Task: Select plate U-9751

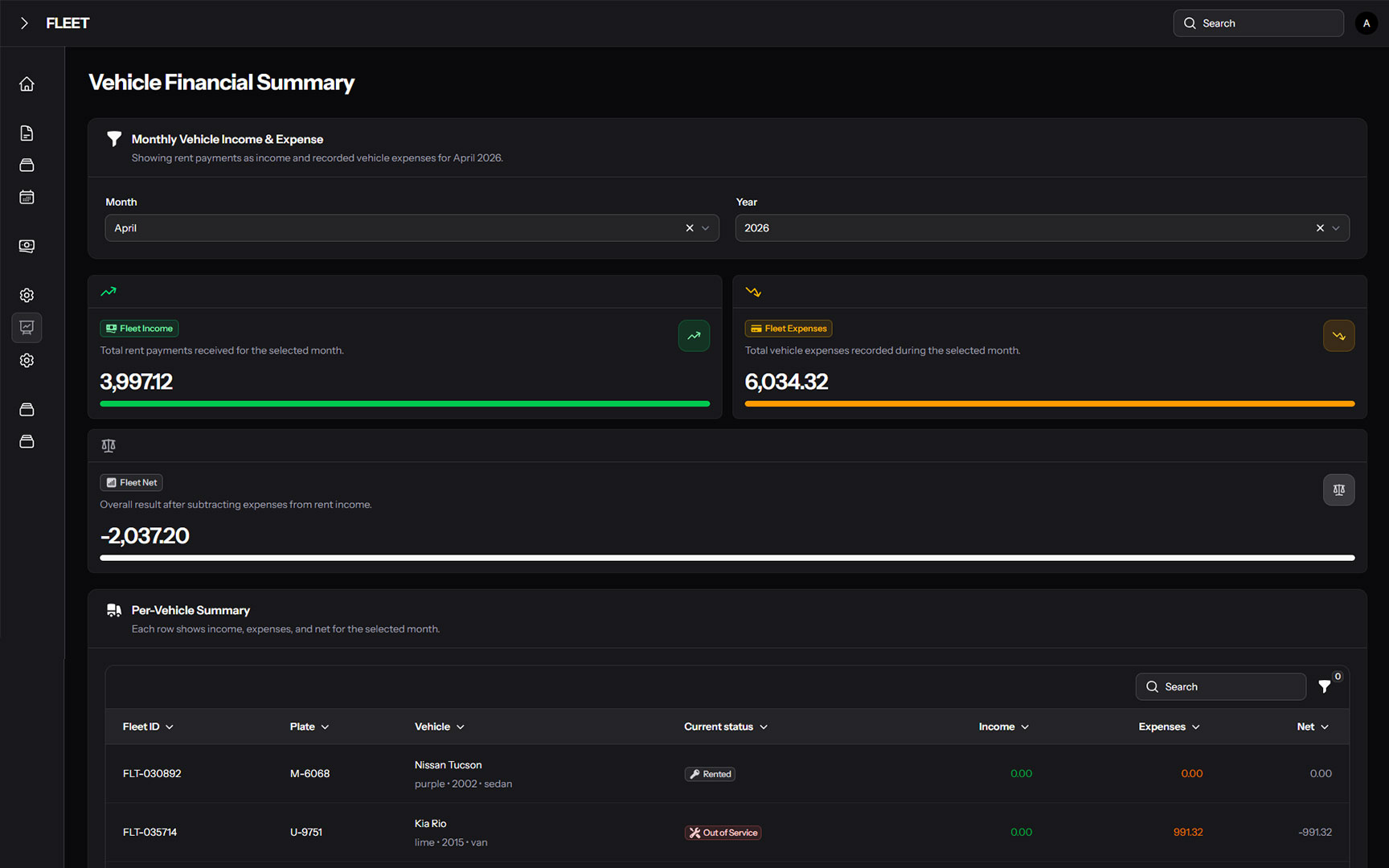Action: coord(306,833)
